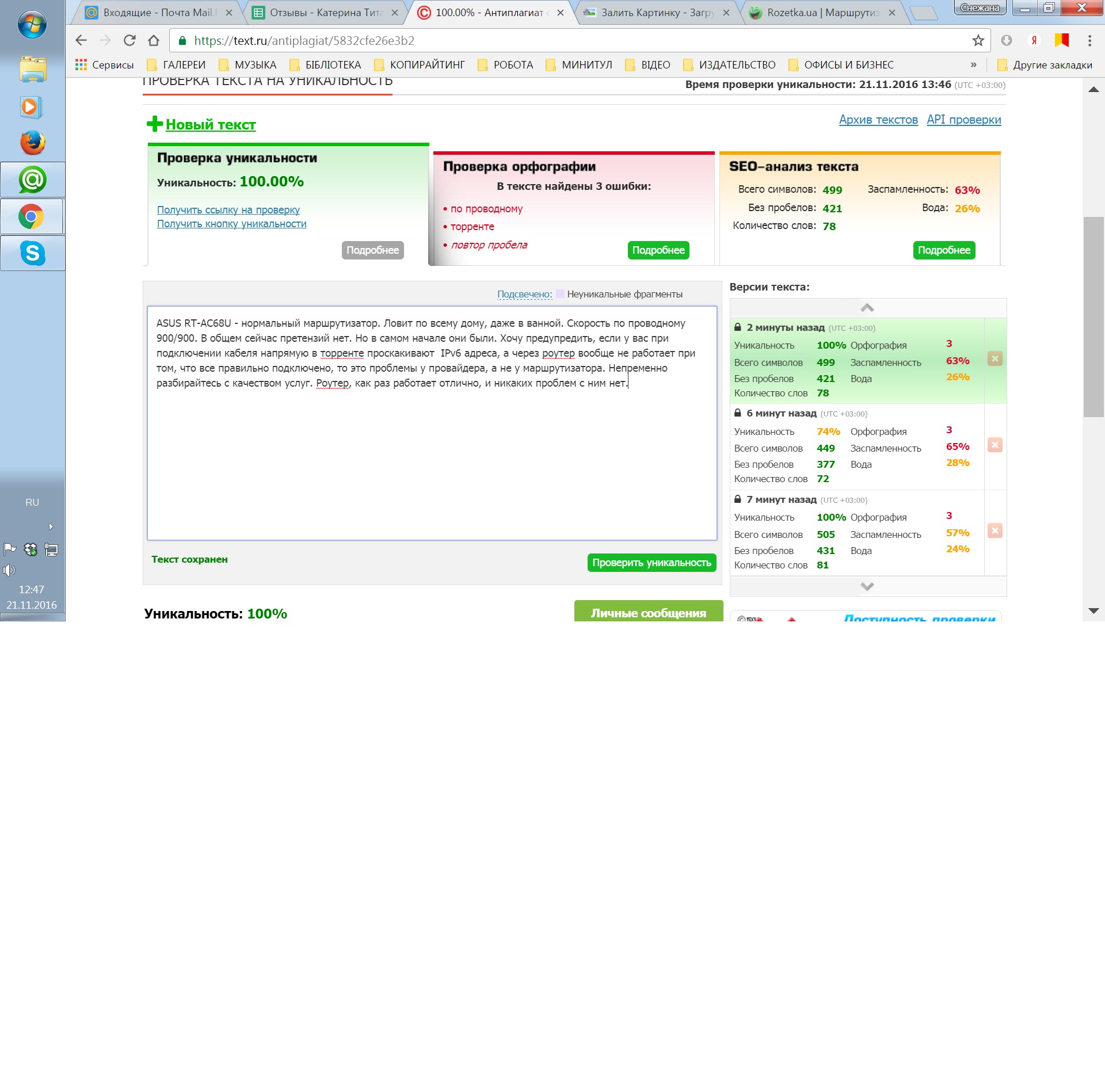Click the home page icon

154,40
